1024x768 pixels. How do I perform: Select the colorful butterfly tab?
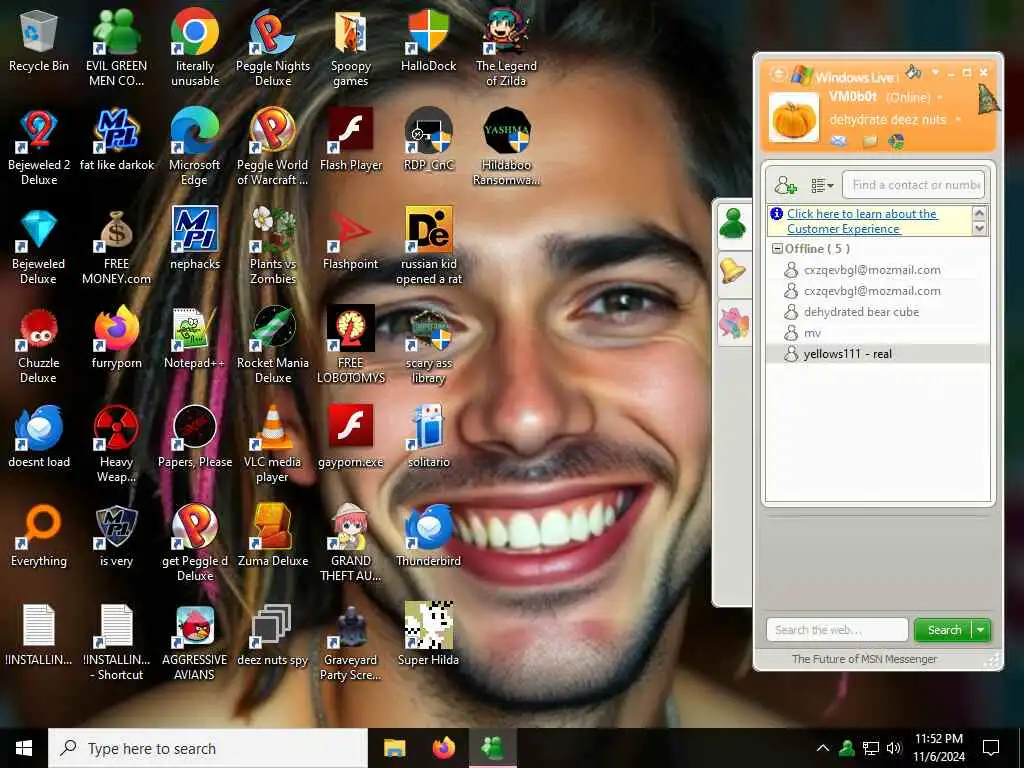coord(733,323)
